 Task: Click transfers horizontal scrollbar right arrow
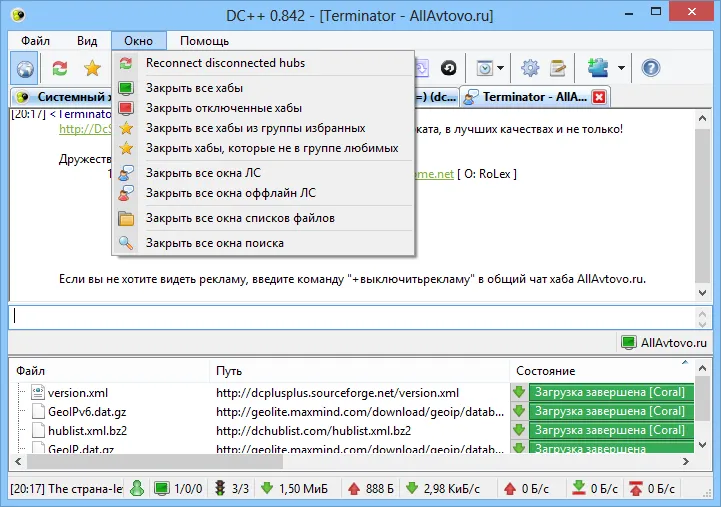click(x=686, y=461)
